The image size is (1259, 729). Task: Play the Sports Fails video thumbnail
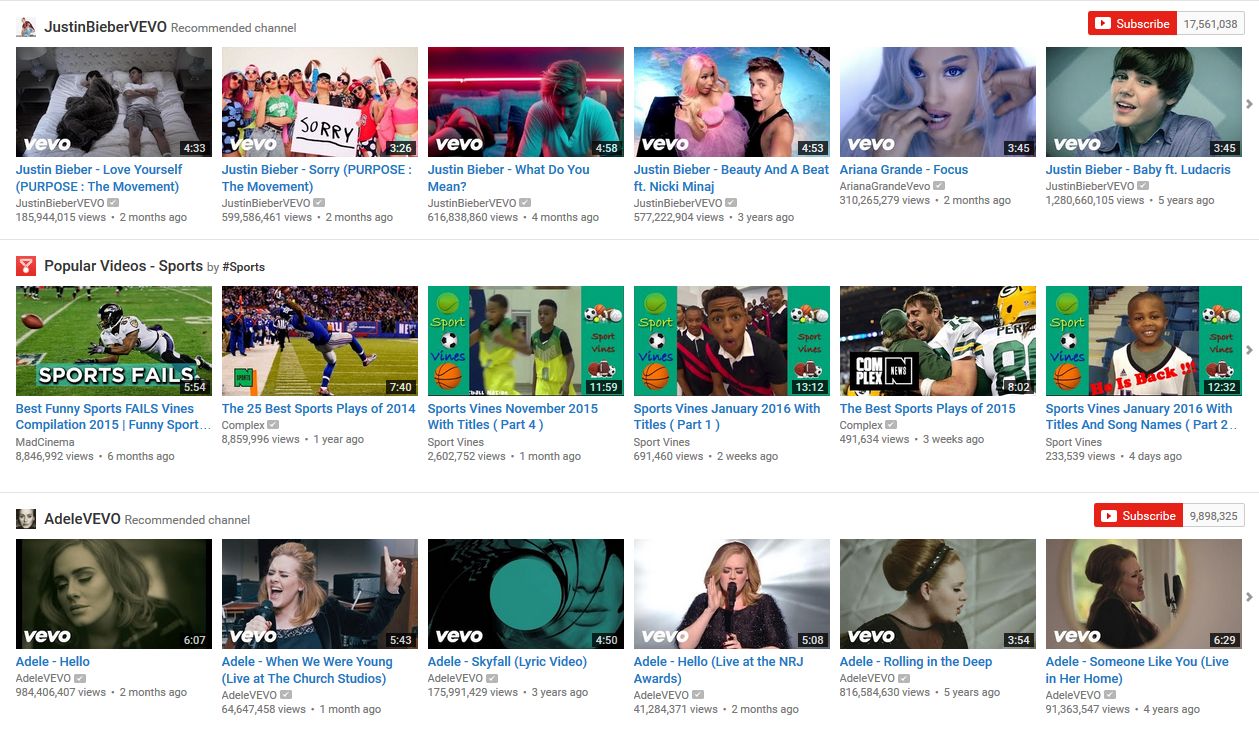[x=114, y=341]
